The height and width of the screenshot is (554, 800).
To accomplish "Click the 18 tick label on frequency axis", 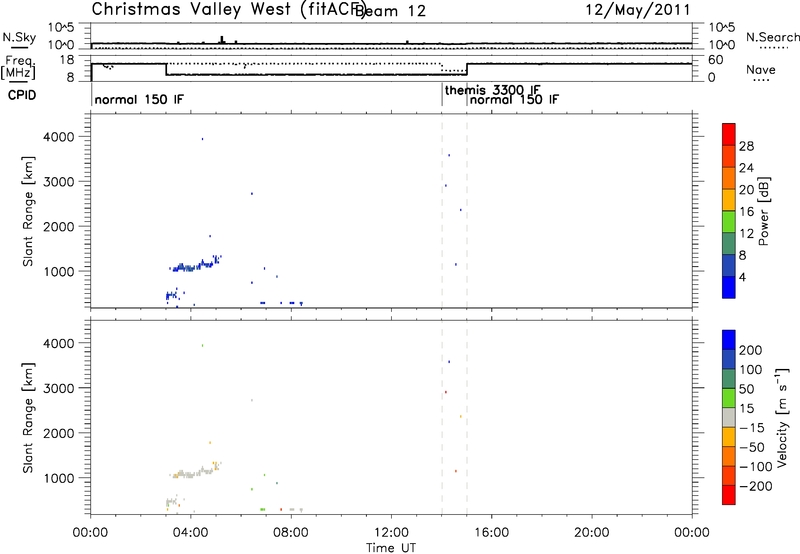I will (x=67, y=60).
